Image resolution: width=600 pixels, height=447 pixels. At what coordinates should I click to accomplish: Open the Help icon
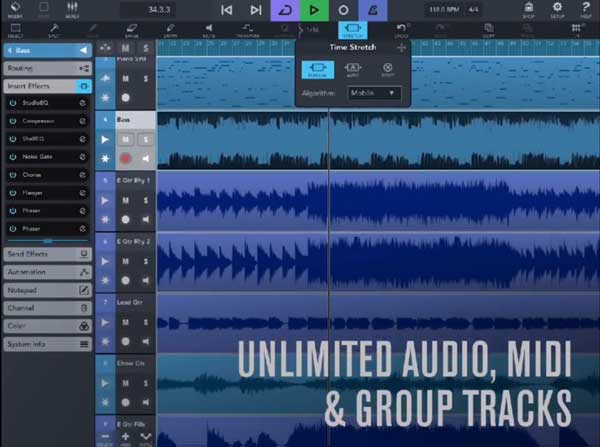tap(586, 11)
